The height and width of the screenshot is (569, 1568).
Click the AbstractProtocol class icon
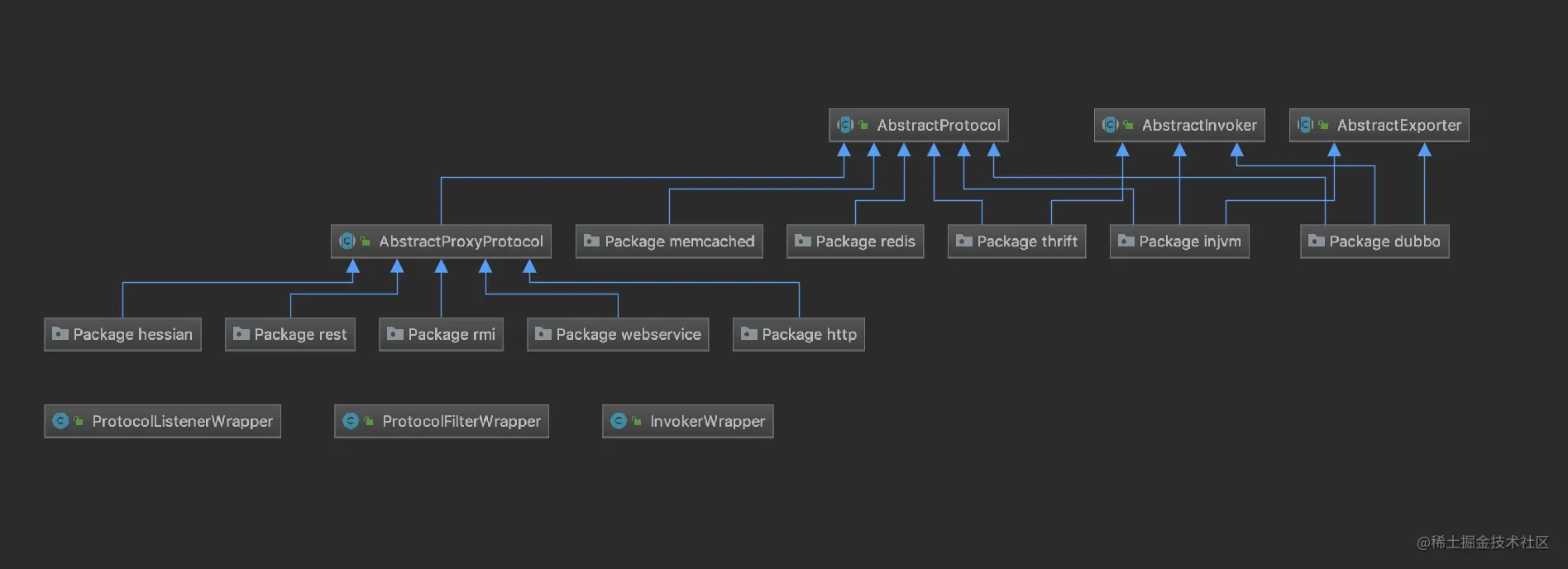(845, 125)
